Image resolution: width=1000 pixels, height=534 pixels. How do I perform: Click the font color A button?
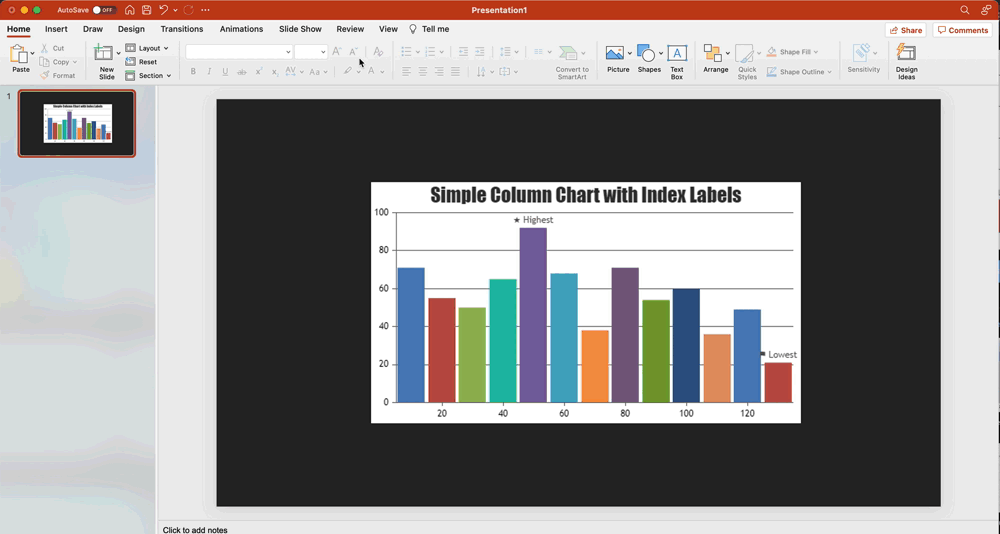pyautogui.click(x=371, y=71)
